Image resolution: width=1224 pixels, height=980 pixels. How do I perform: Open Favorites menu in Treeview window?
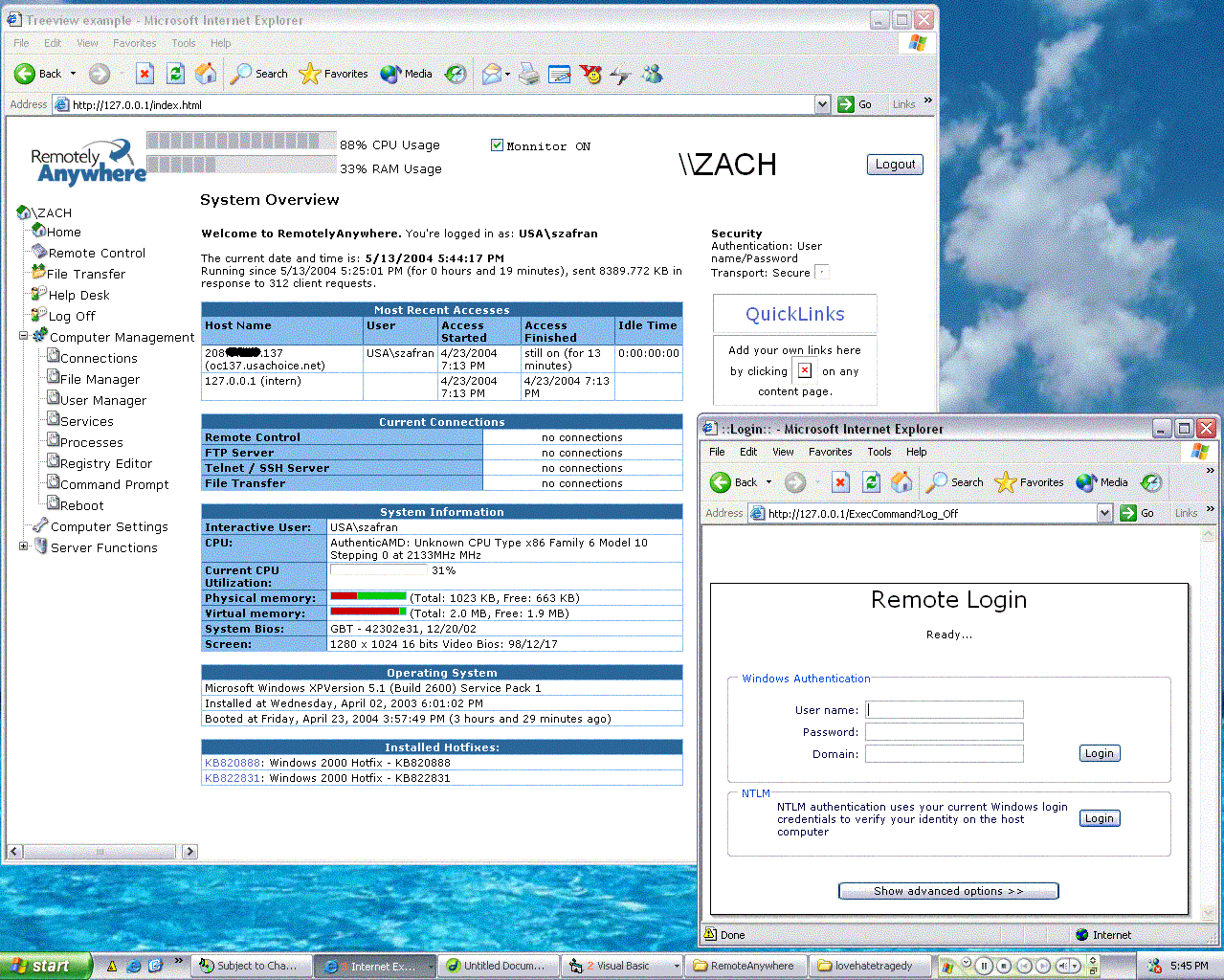pos(134,43)
